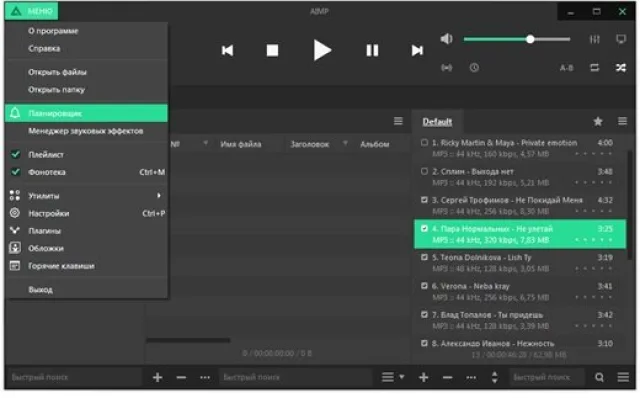This screenshot has width=640, height=398.
Task: Uncheck the Teona Dolnikova track checkbox
Action: click(424, 257)
